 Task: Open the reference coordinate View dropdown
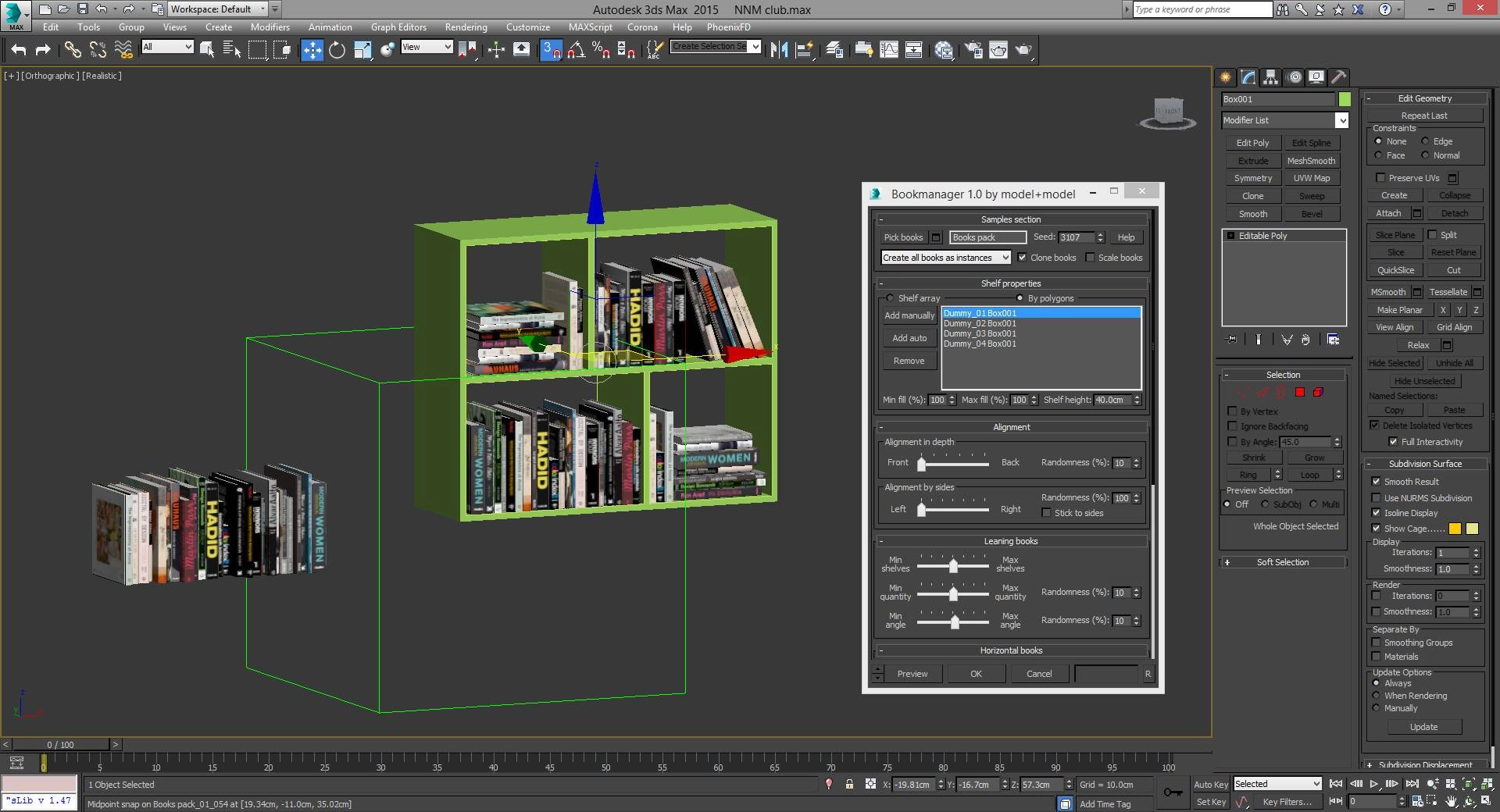[x=427, y=47]
